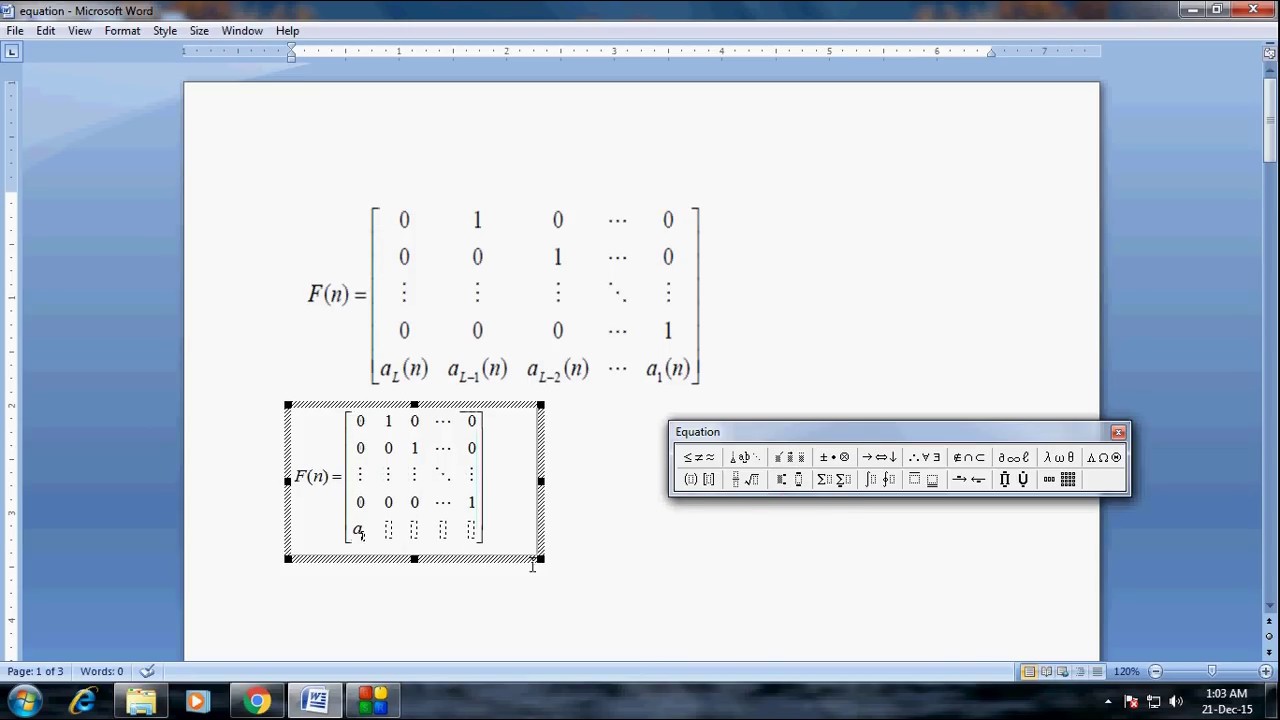Open the Set theory symbols palette

click(969, 457)
